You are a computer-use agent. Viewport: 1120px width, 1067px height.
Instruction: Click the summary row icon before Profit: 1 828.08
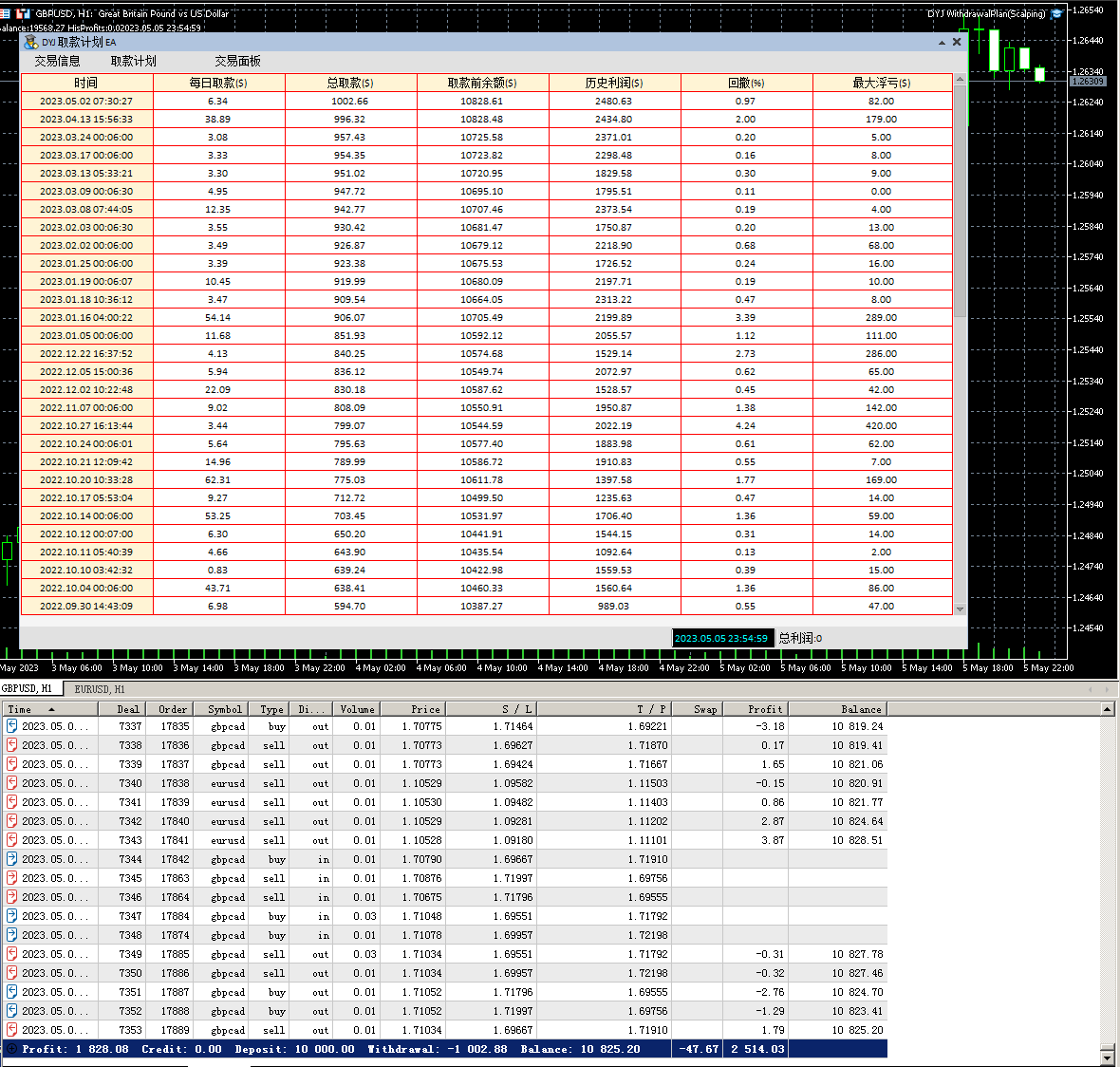point(11,1049)
